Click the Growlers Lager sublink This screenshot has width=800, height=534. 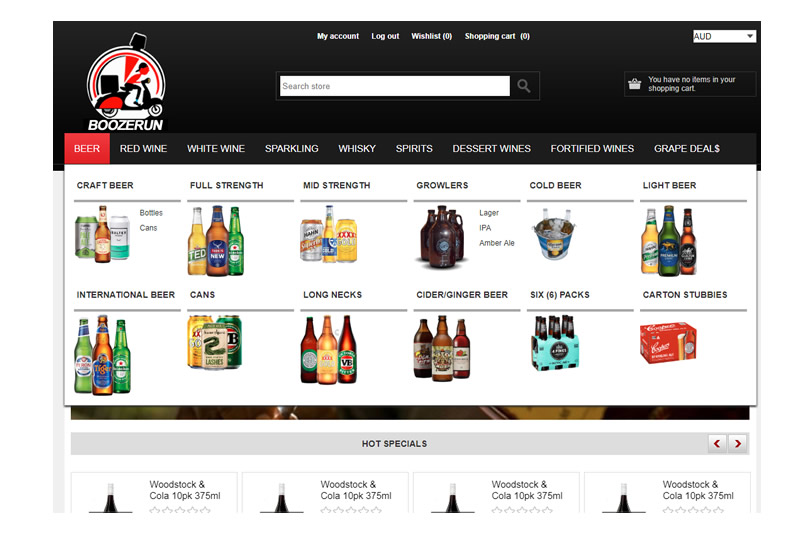click(489, 213)
